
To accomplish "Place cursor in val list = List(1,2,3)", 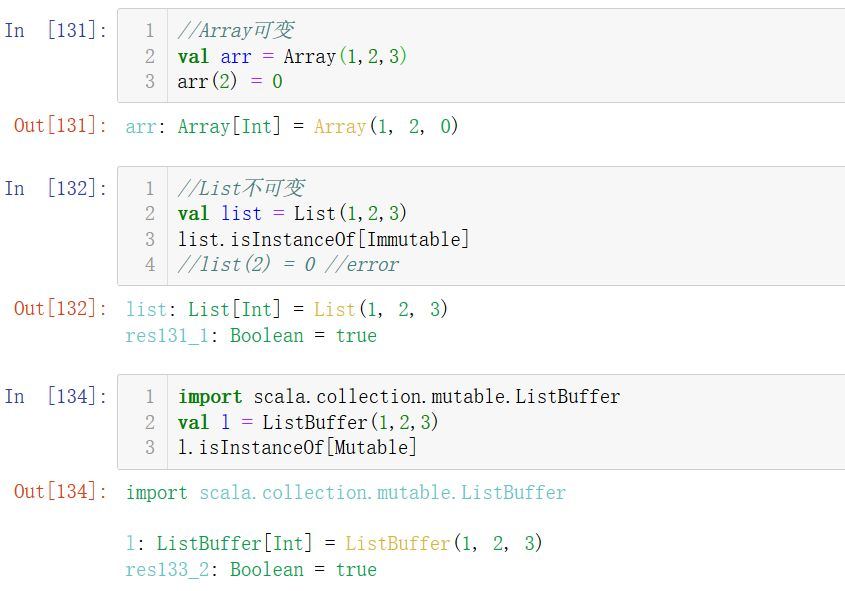I will (x=292, y=213).
